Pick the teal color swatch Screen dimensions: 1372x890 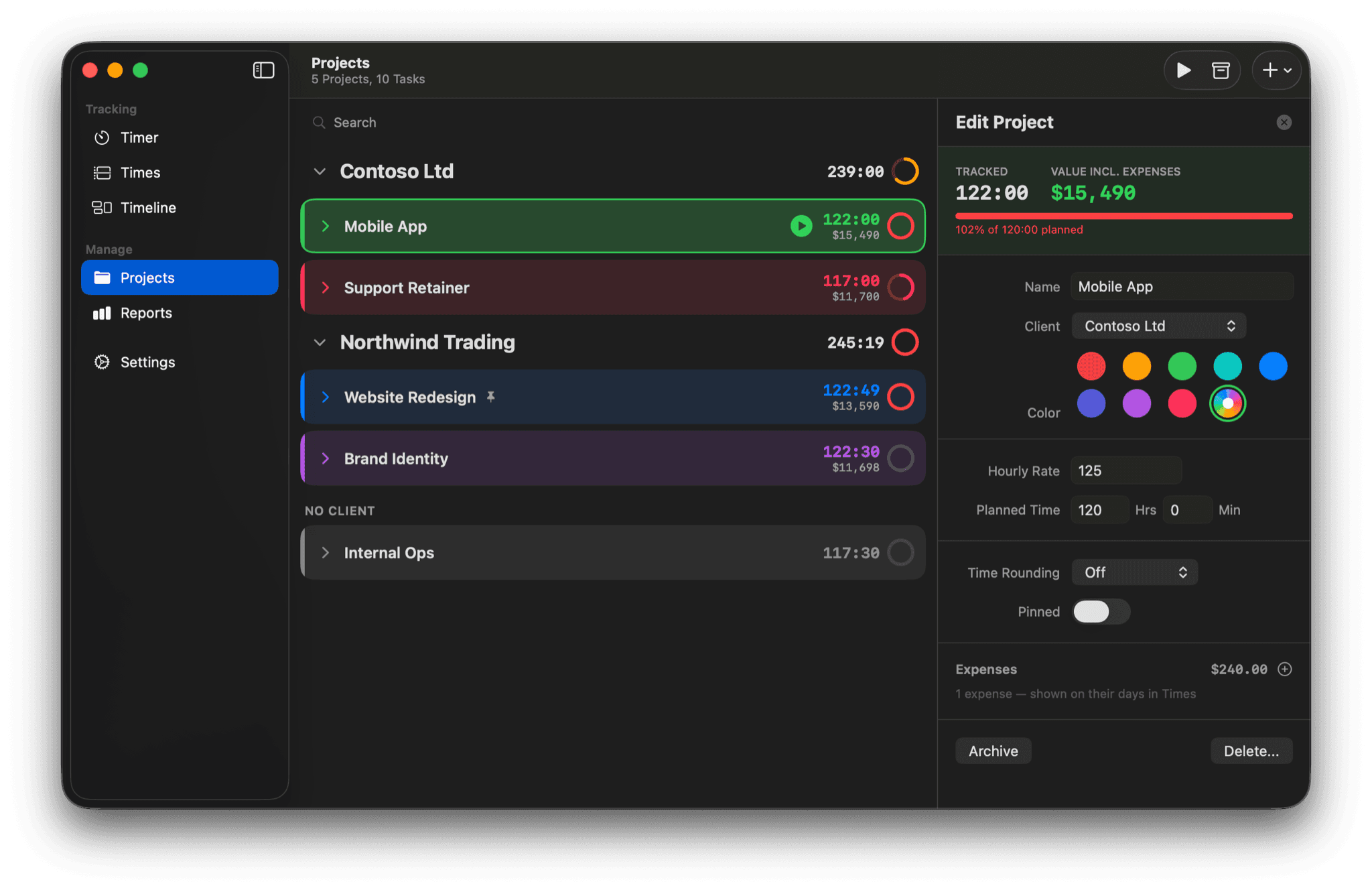pos(1227,366)
